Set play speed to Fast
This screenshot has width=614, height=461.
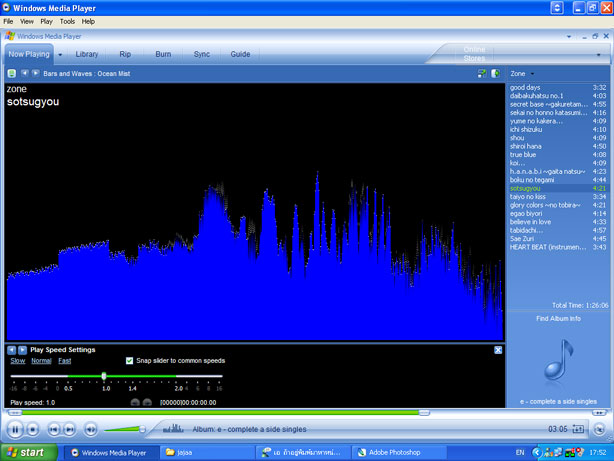(65, 361)
